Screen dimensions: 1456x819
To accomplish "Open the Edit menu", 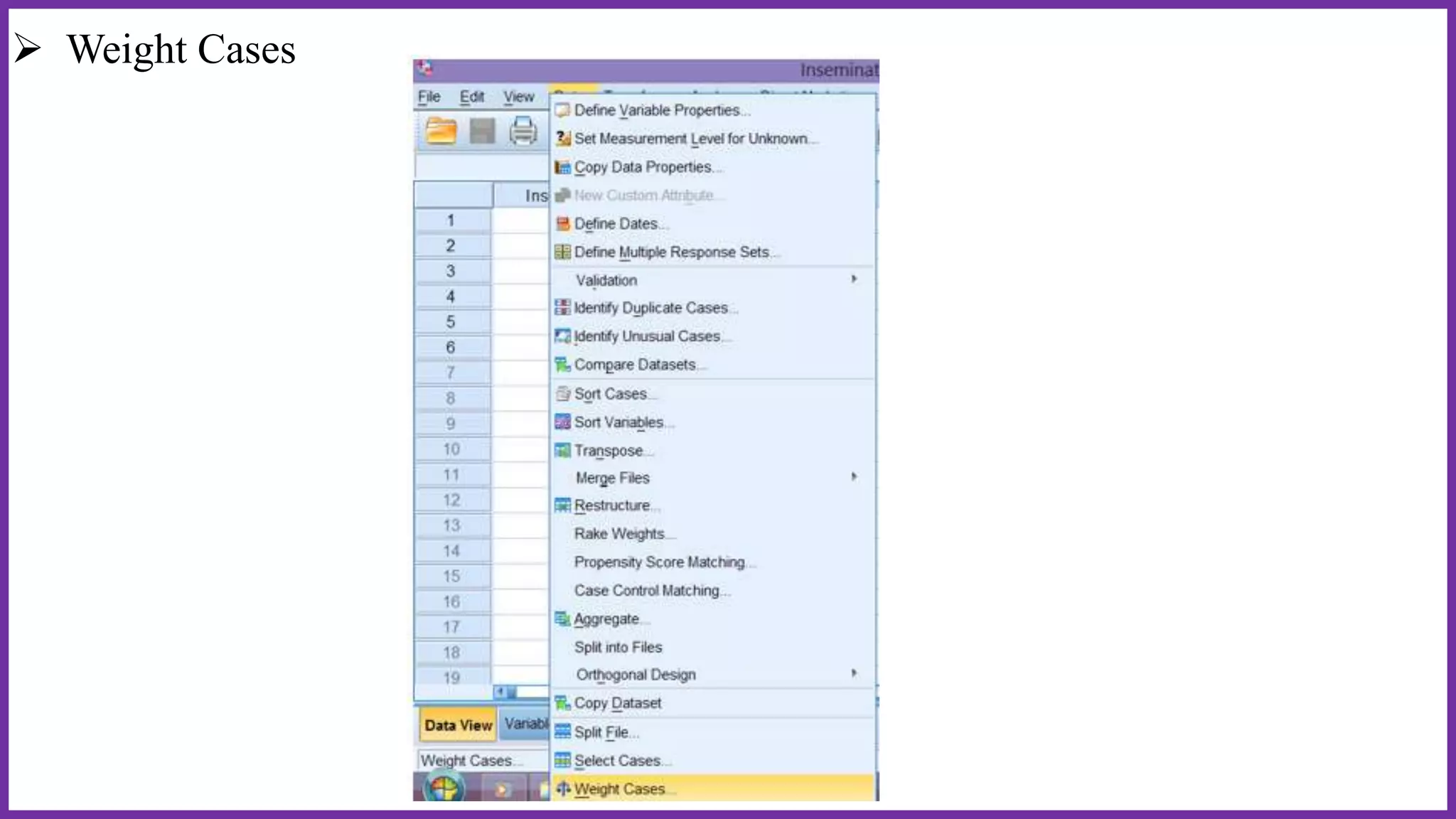I will point(471,97).
